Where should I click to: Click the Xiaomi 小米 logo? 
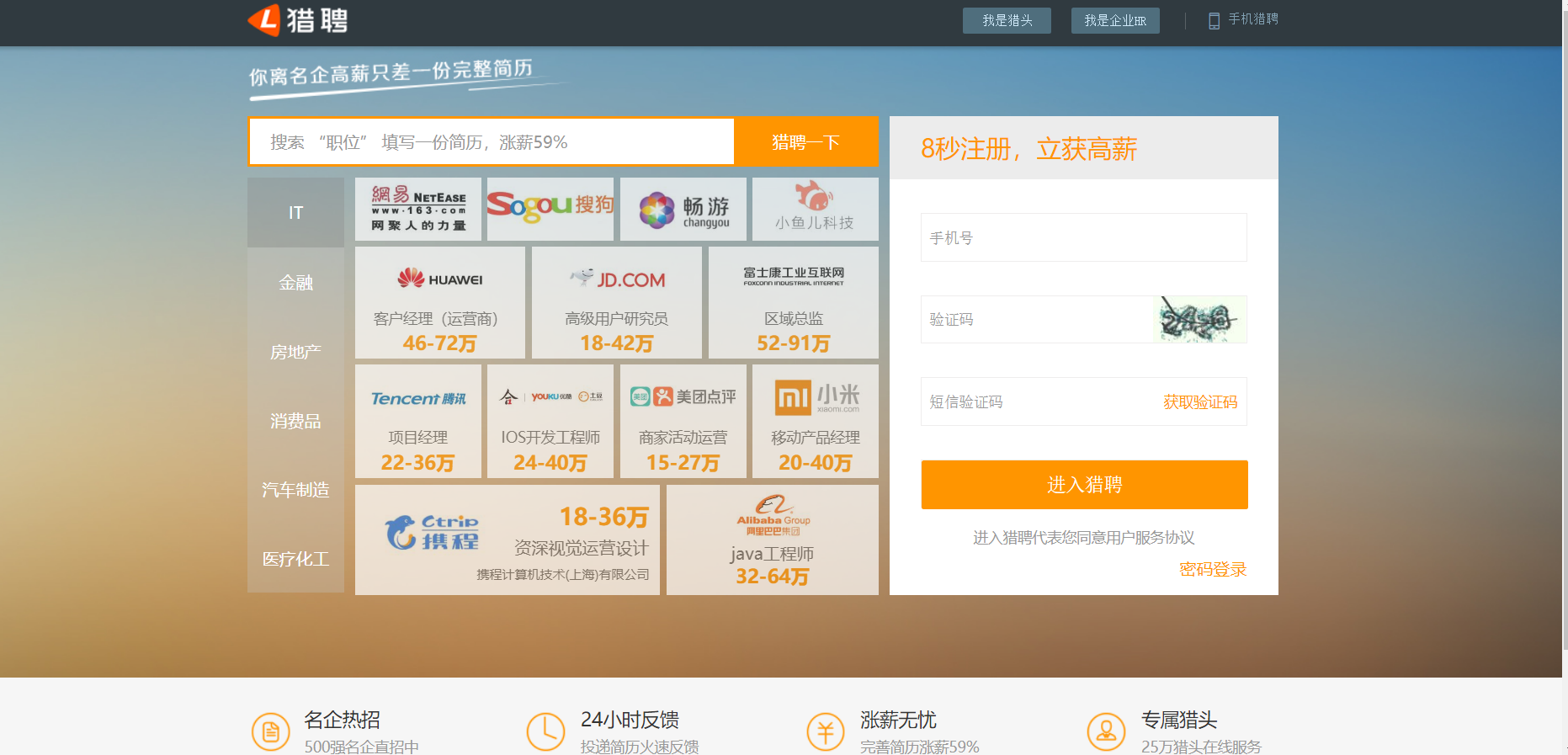(x=816, y=397)
